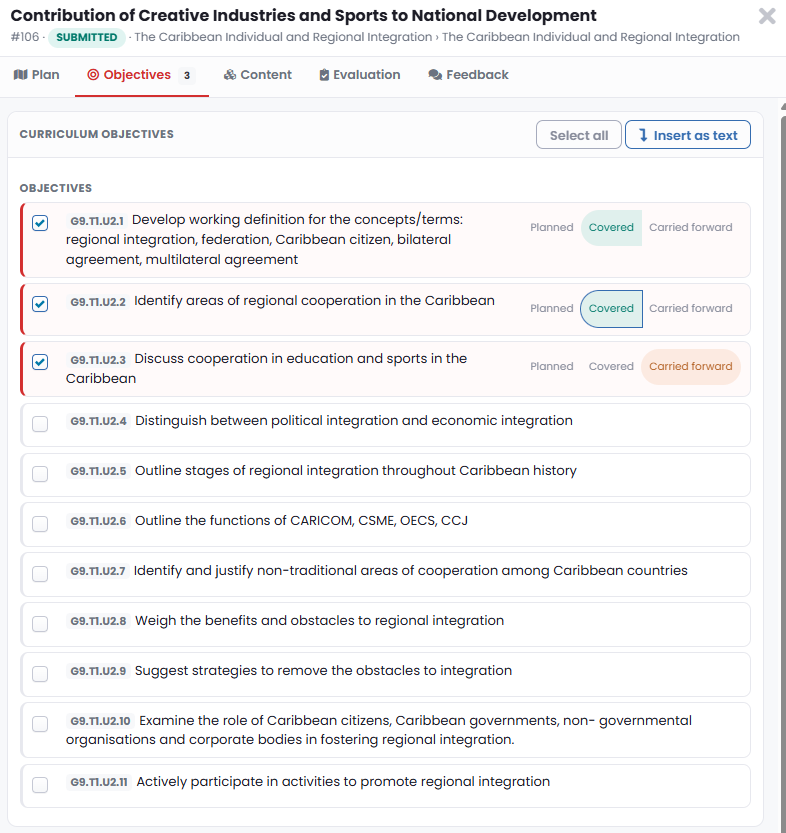The image size is (786, 833).
Task: Uncheck objective G9.T1.U2.2 checkbox
Action: tap(40, 304)
